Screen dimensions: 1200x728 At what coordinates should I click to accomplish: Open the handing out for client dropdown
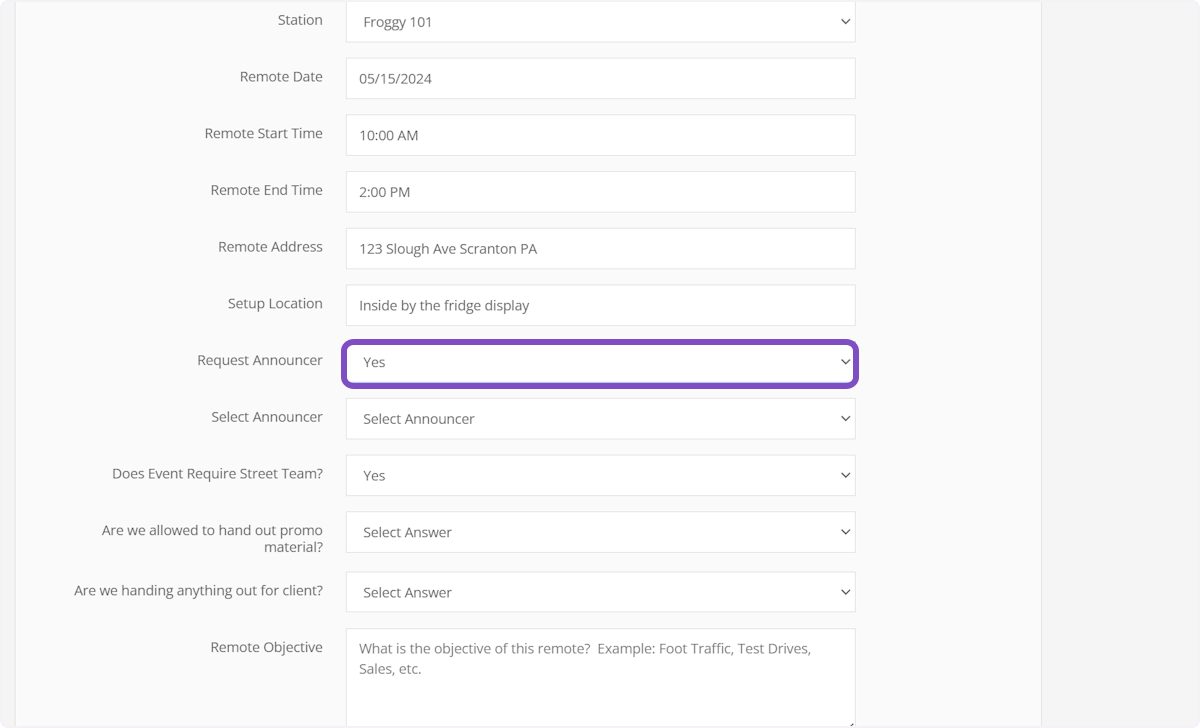[600, 592]
